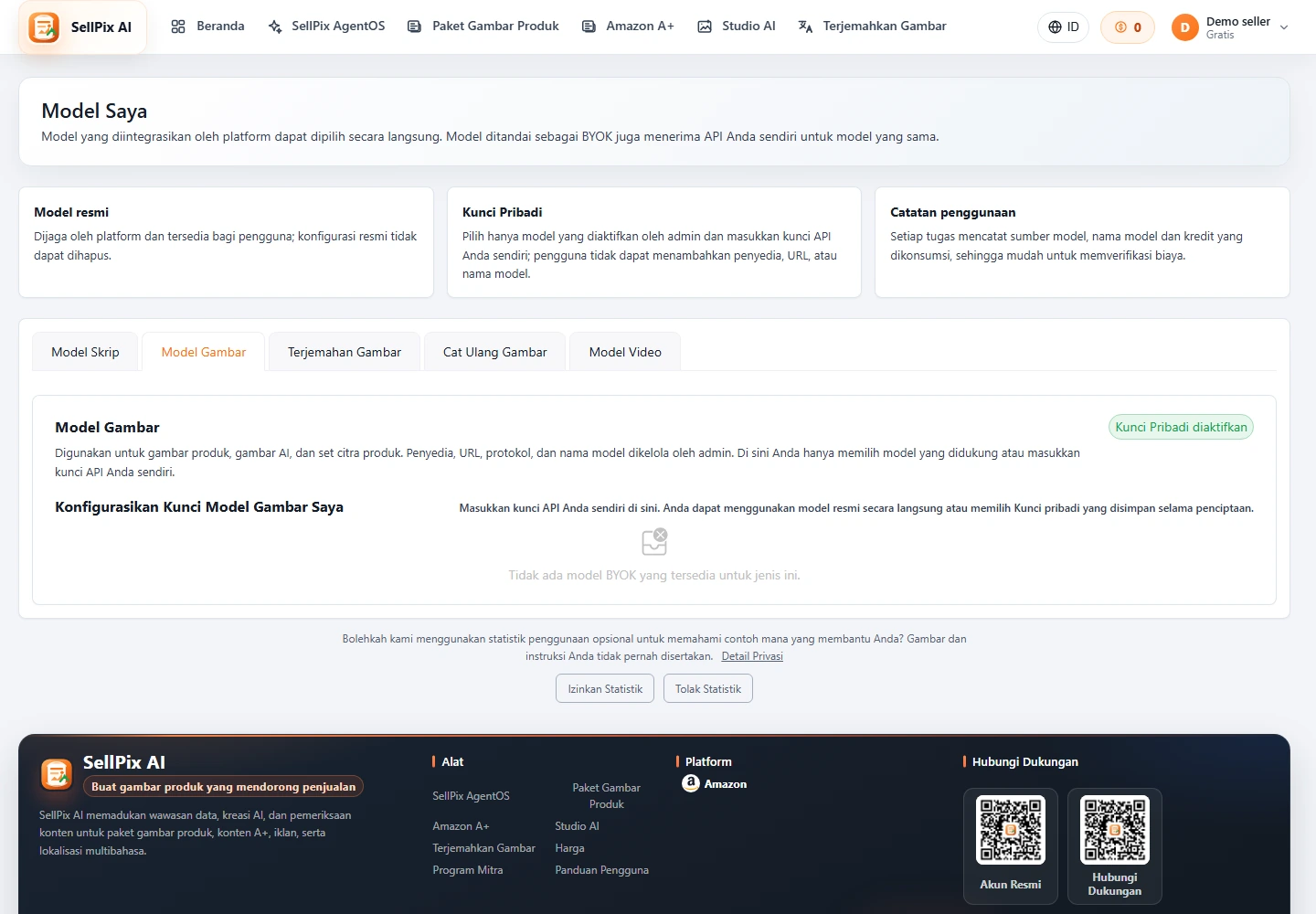Click the Paket Gambar Produk icon
Screen dimensions: 1316x914
click(414, 27)
